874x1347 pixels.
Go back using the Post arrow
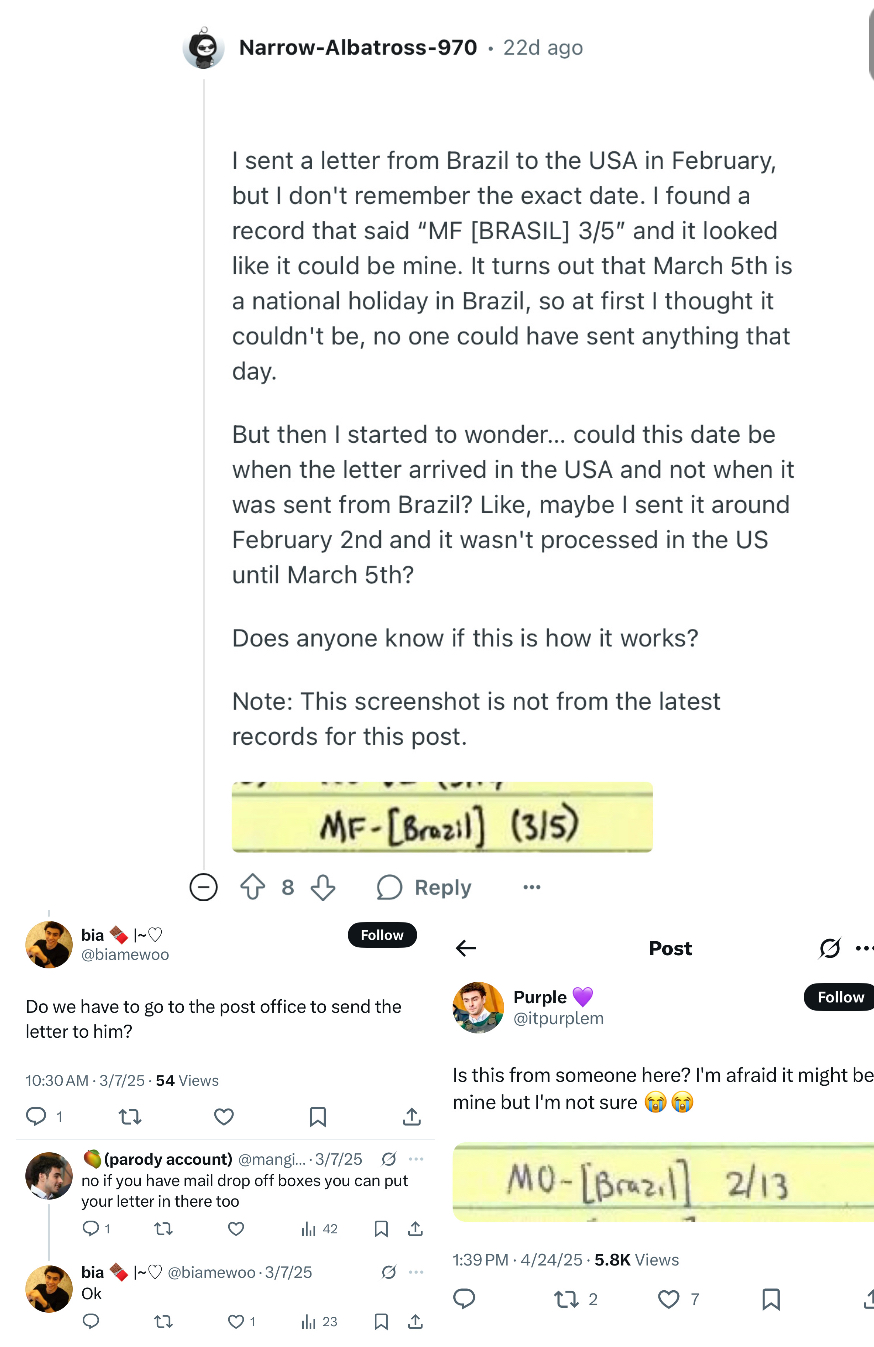pyautogui.click(x=466, y=948)
